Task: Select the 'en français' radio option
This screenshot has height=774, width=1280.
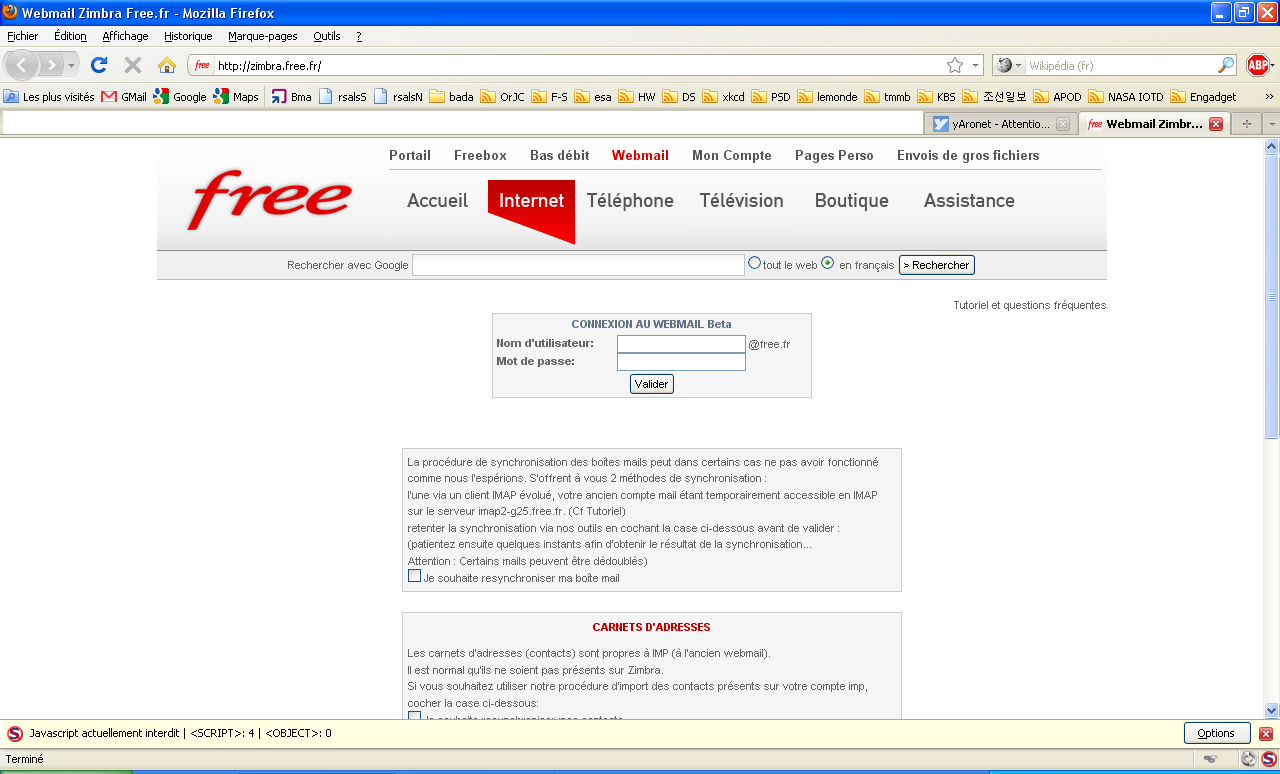Action: point(827,263)
